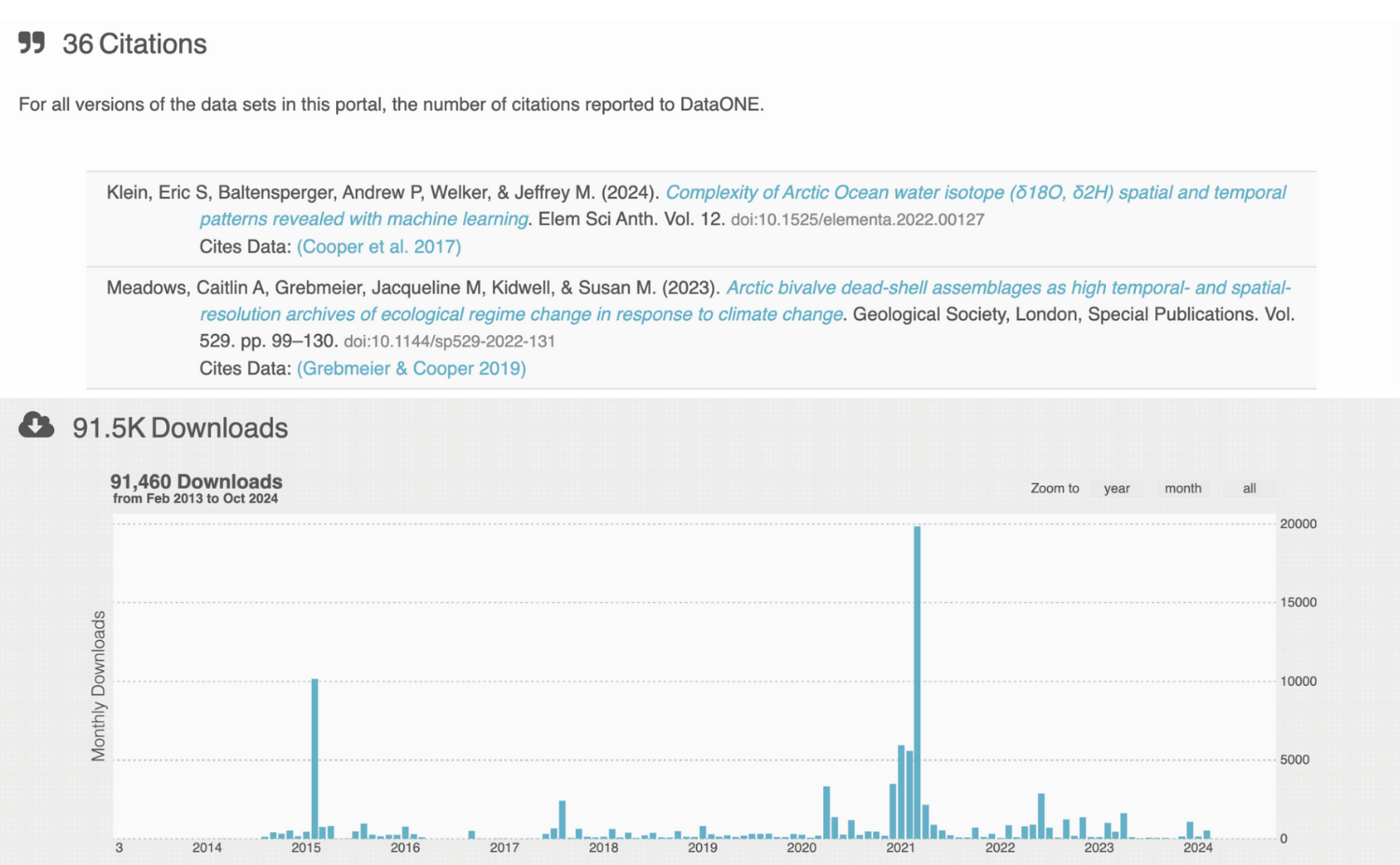Open the "Grebmeier & Cooper 2019" cited dataset

411,368
